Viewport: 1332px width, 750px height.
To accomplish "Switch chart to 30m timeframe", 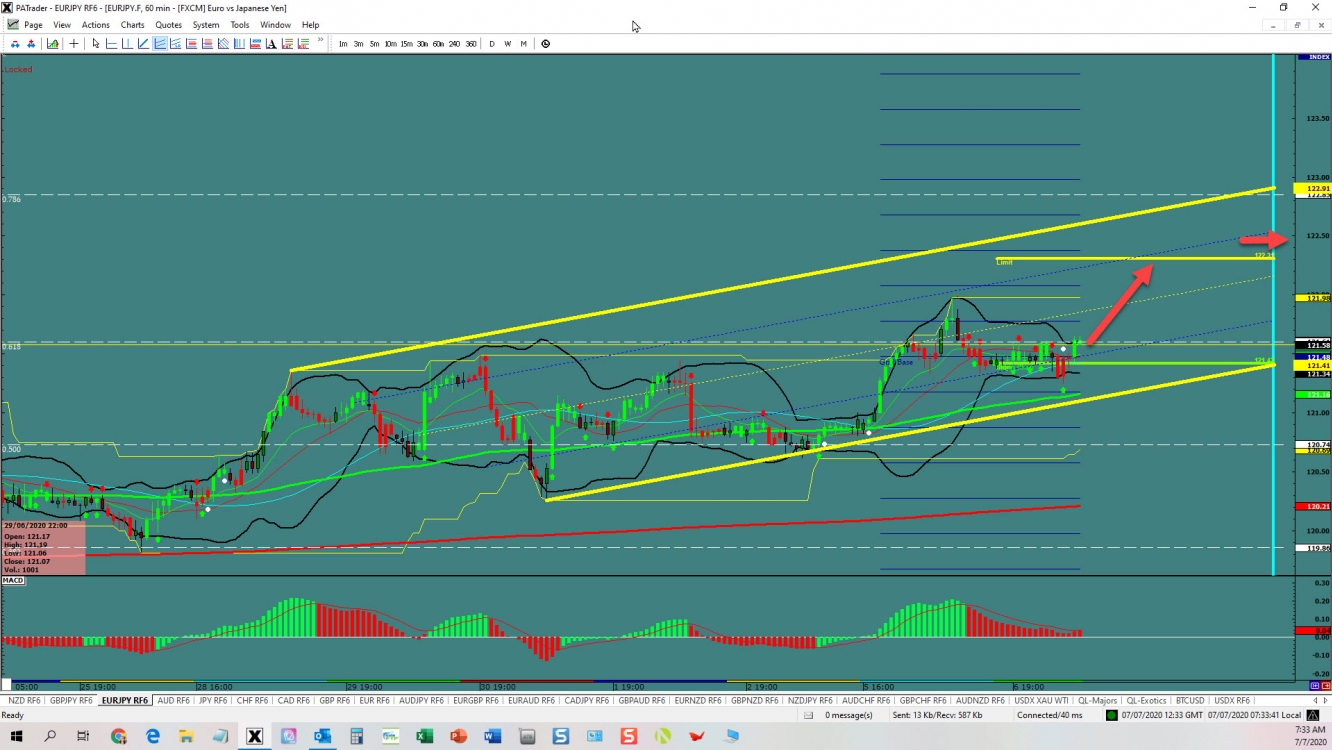I will tap(423, 44).
